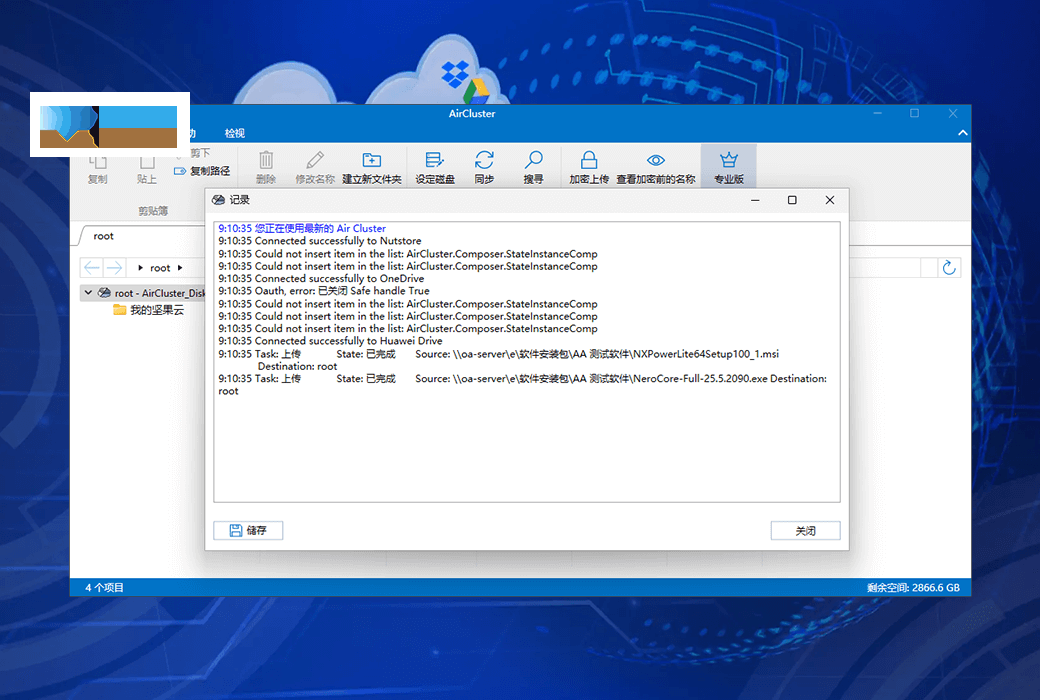
Task: Click the remaining space 2866.6 GB status
Action: [913, 587]
